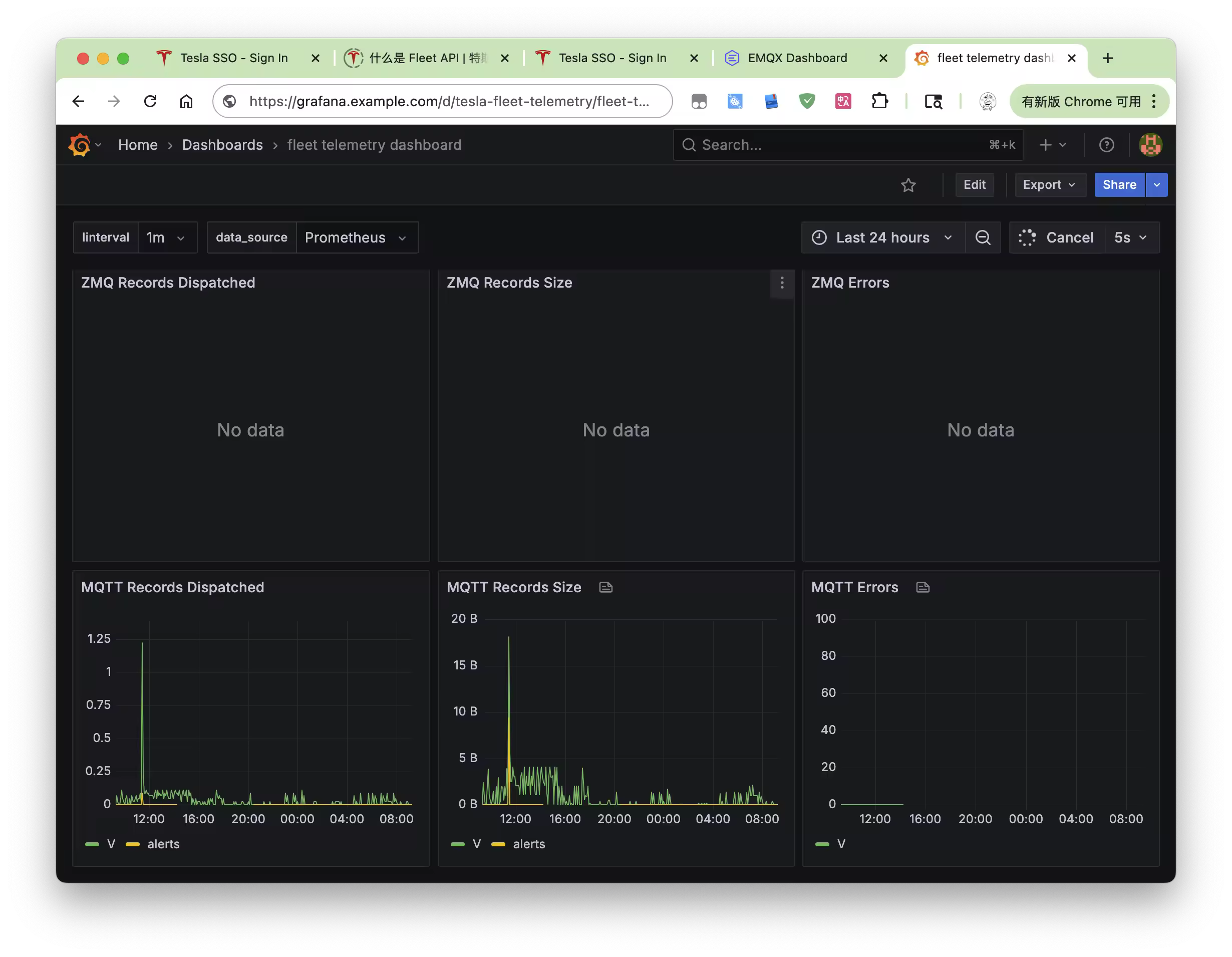
Task: Click the first gray extension icon
Action: click(699, 102)
